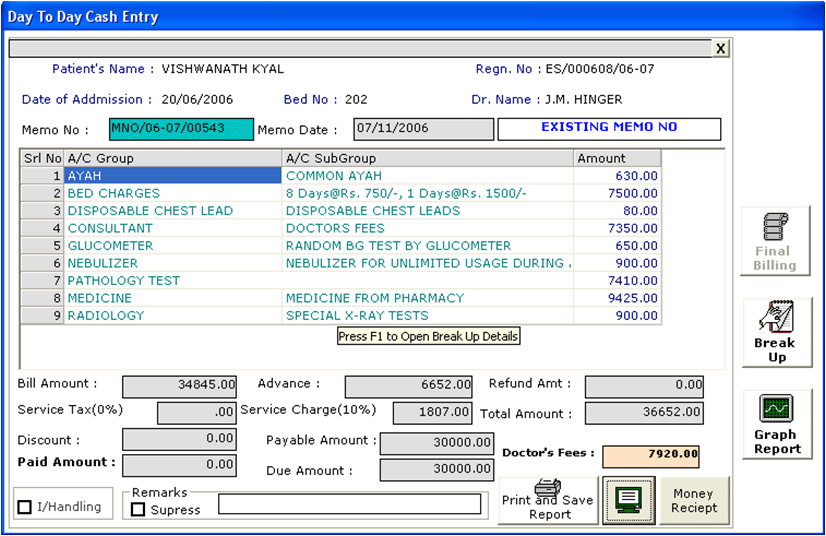This screenshot has width=826, height=536.
Task: Click the Advance field 6652.00
Action: [x=408, y=386]
